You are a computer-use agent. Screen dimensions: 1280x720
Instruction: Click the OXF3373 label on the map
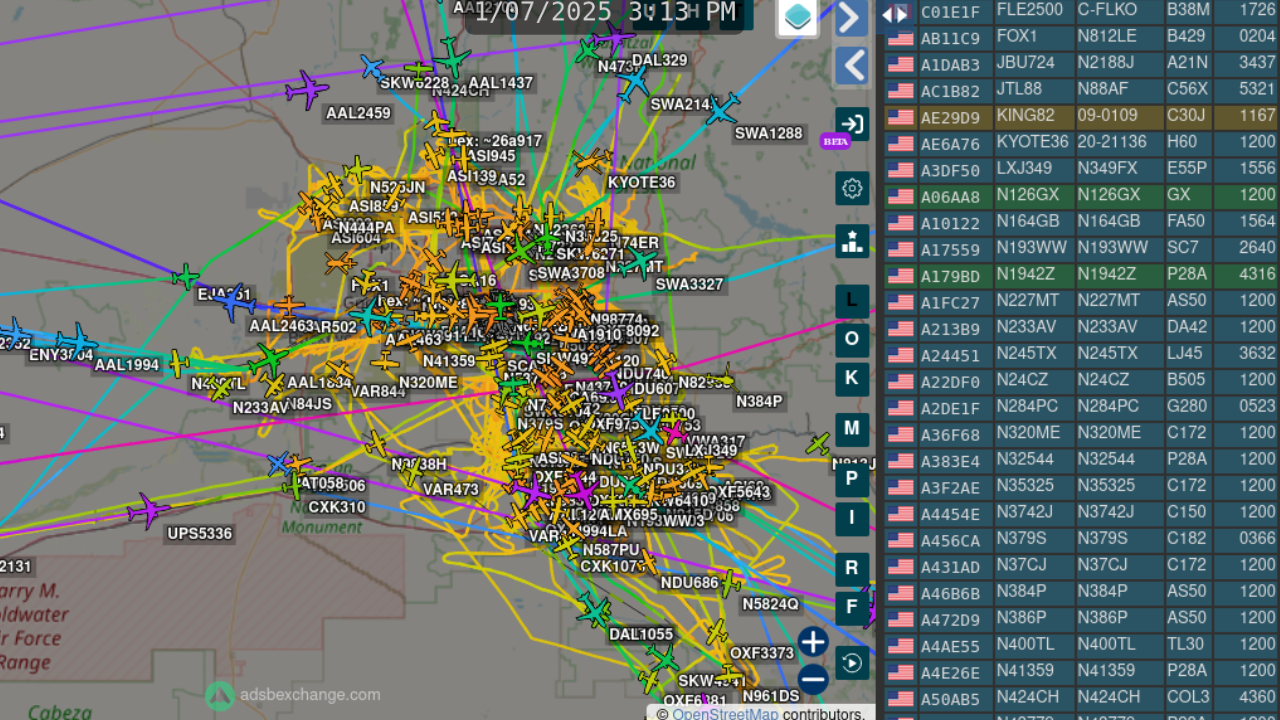coord(762,654)
